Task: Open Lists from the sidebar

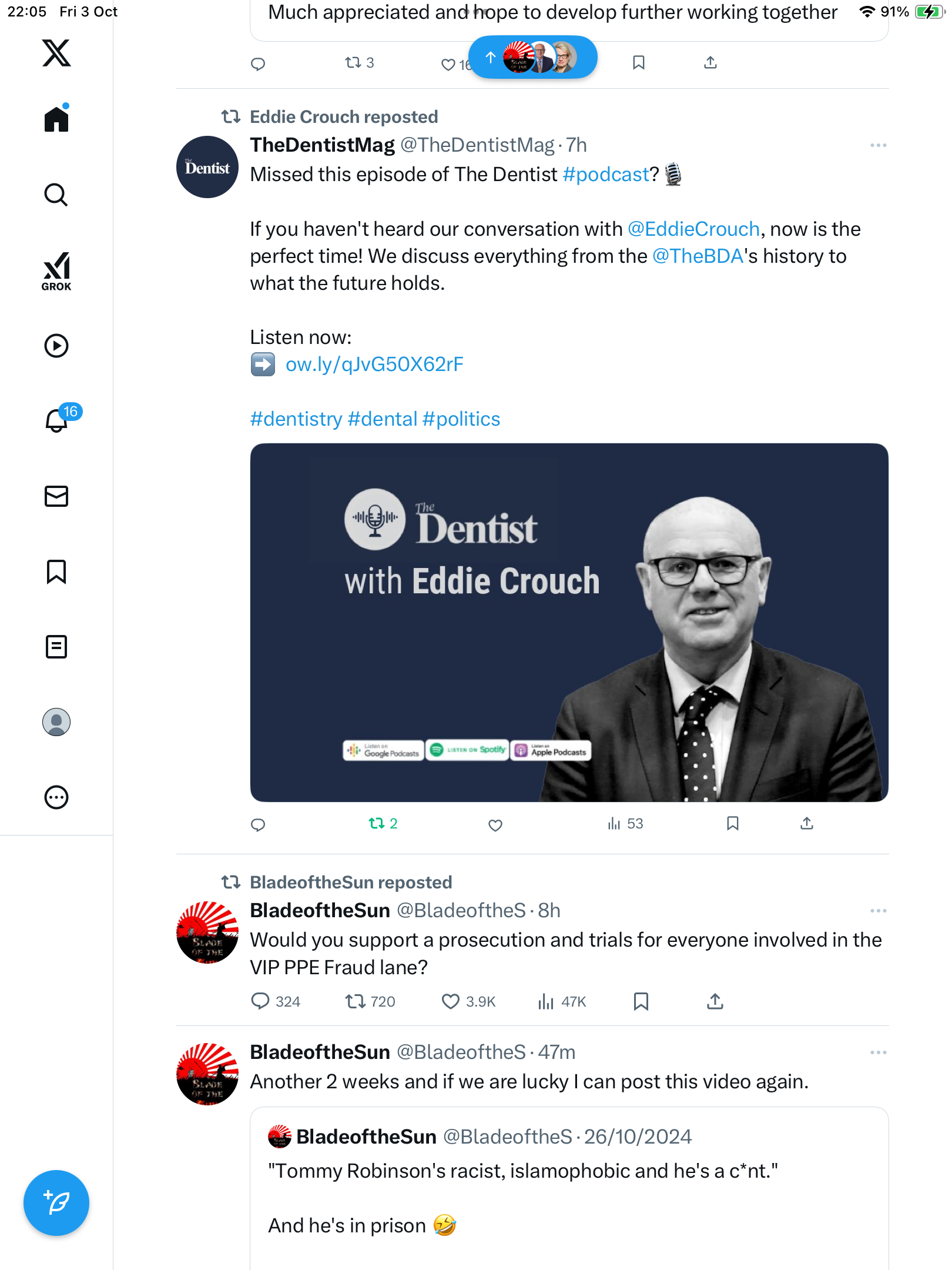Action: [56, 647]
